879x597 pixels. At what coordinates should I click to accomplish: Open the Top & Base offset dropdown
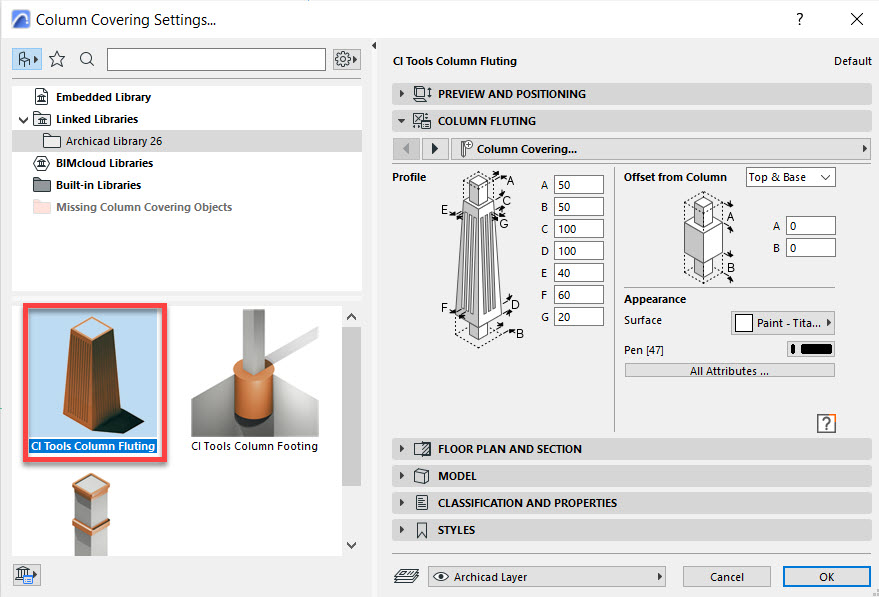(x=790, y=177)
